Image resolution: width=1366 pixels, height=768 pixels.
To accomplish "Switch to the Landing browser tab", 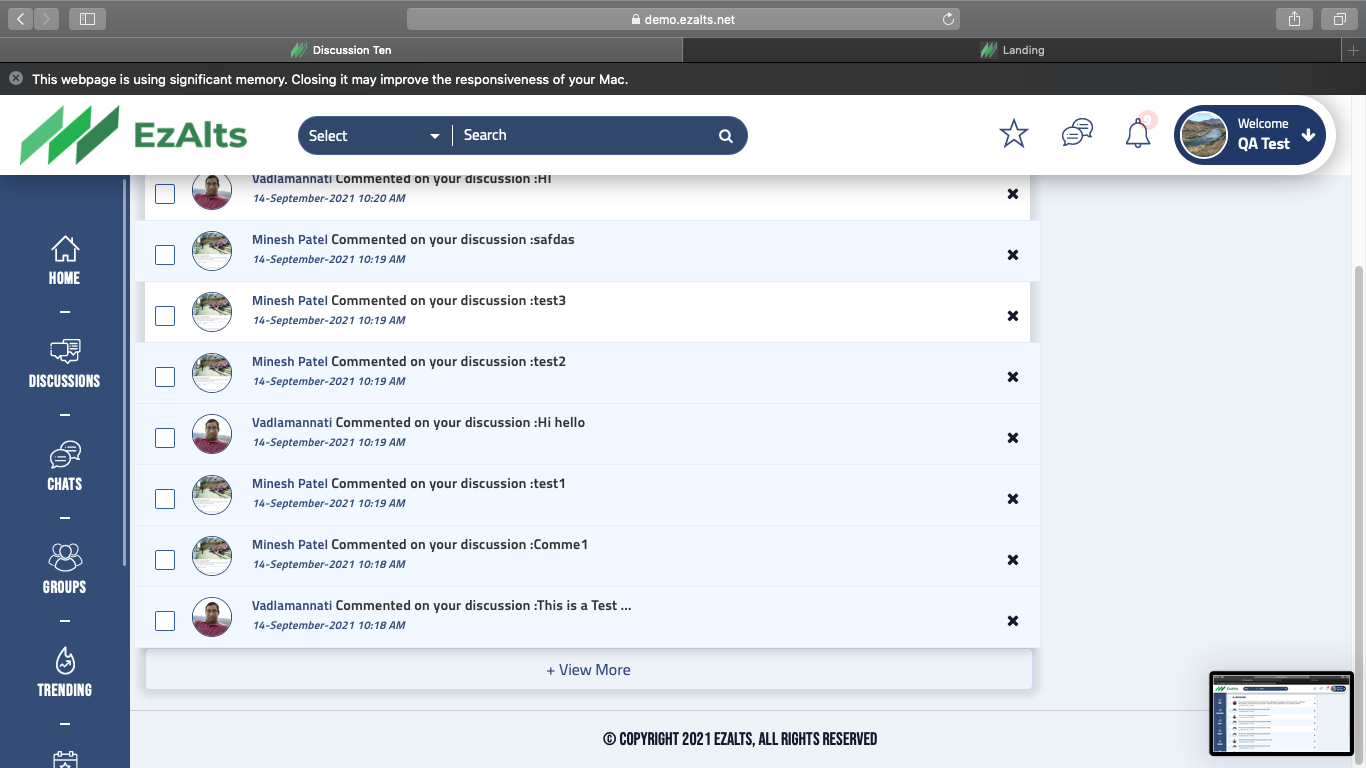I will (1013, 50).
